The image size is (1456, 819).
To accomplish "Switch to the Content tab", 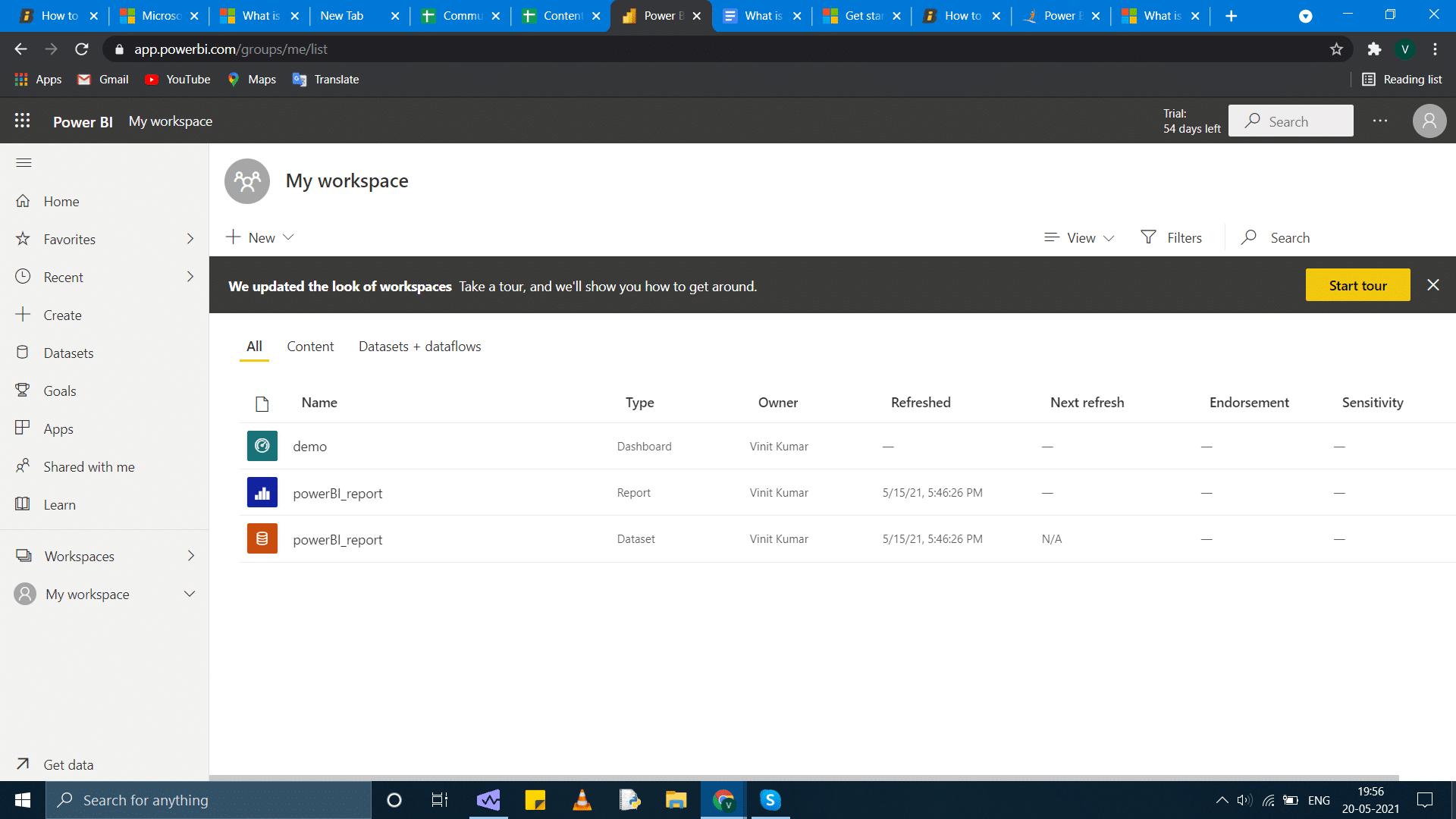I will point(310,346).
